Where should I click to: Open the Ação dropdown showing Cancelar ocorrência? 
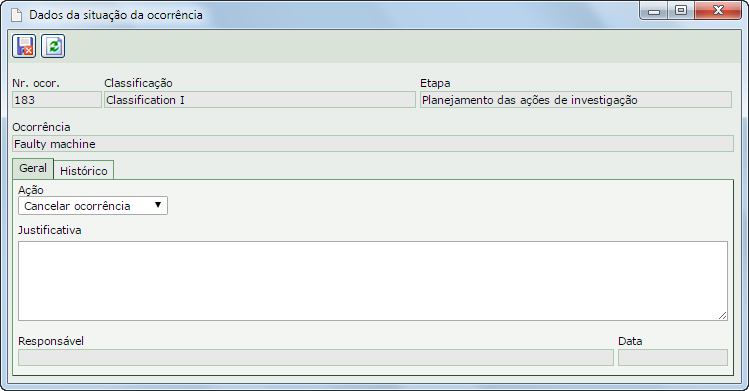click(x=93, y=206)
